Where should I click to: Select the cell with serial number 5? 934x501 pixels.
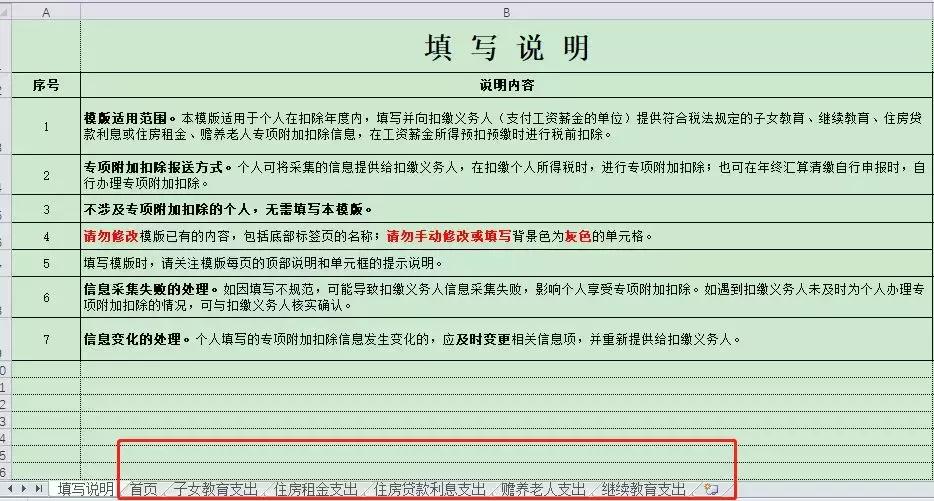(46, 263)
